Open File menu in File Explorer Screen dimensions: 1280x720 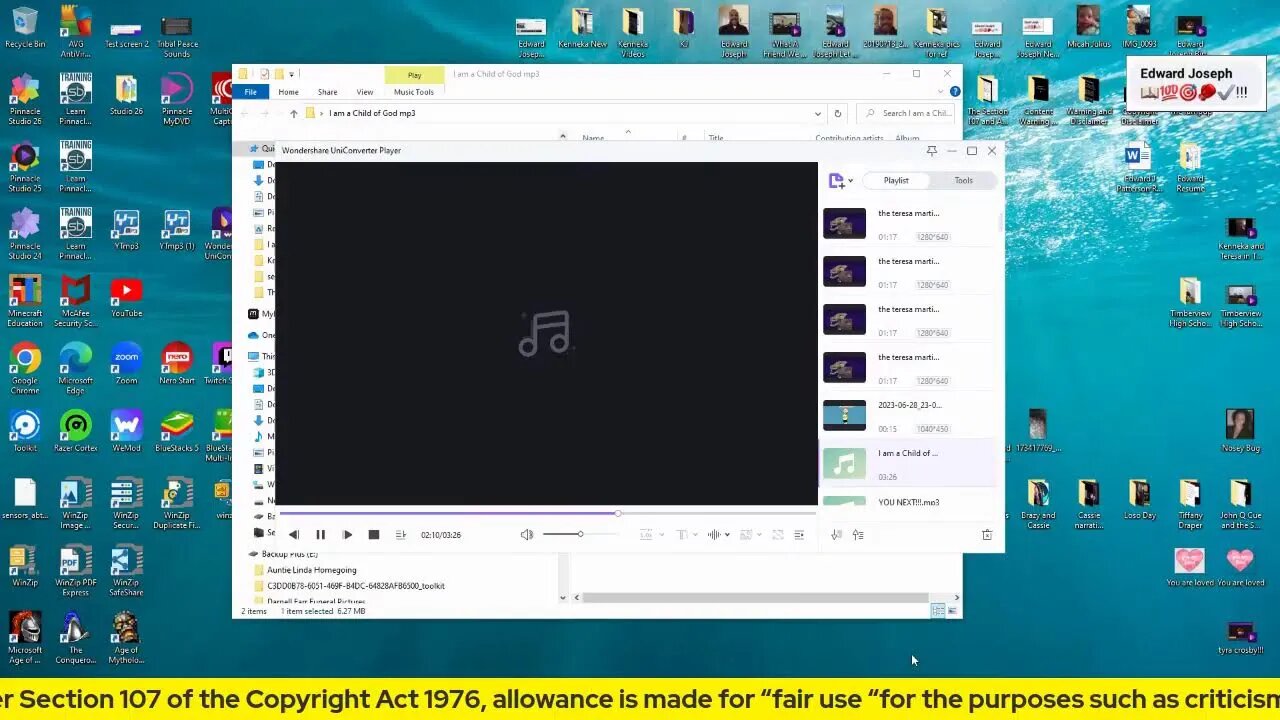click(x=251, y=92)
